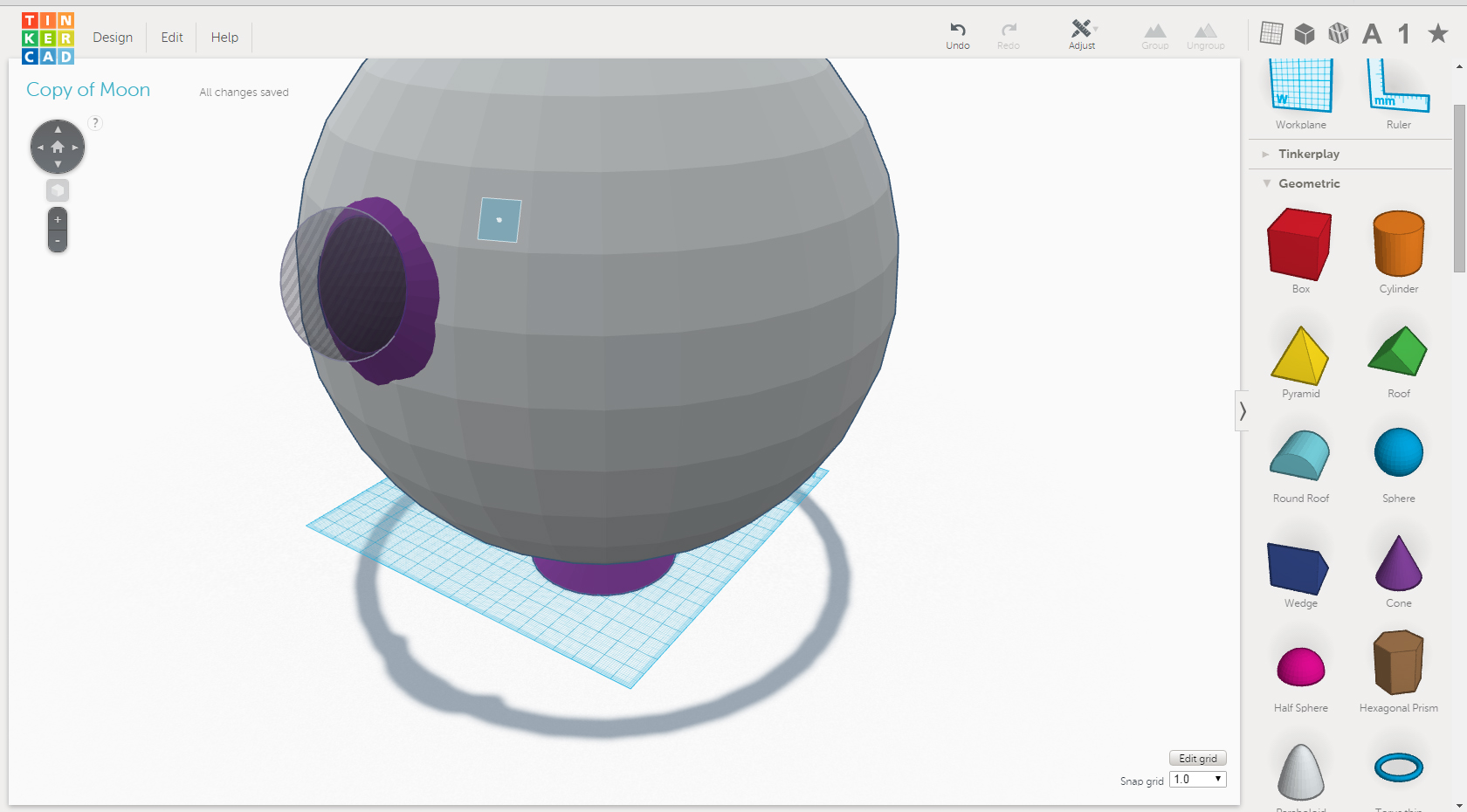Click the shapes panel scrollbar
The width and height of the screenshot is (1467, 812).
click(x=1459, y=189)
